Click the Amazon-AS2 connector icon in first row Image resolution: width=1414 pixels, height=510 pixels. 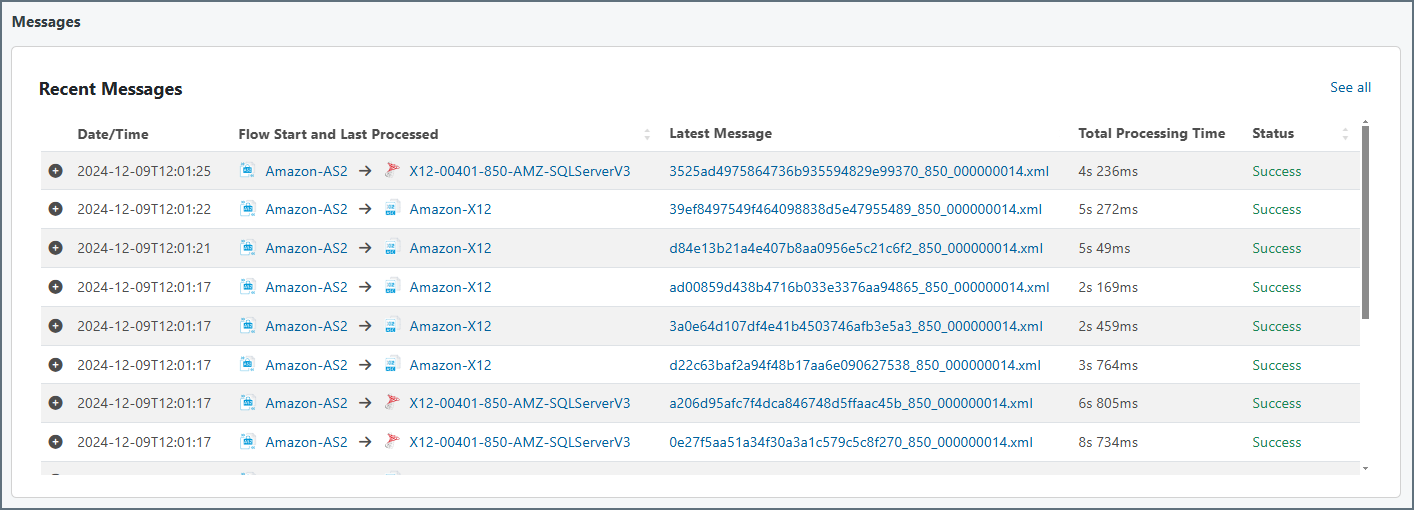tap(248, 171)
